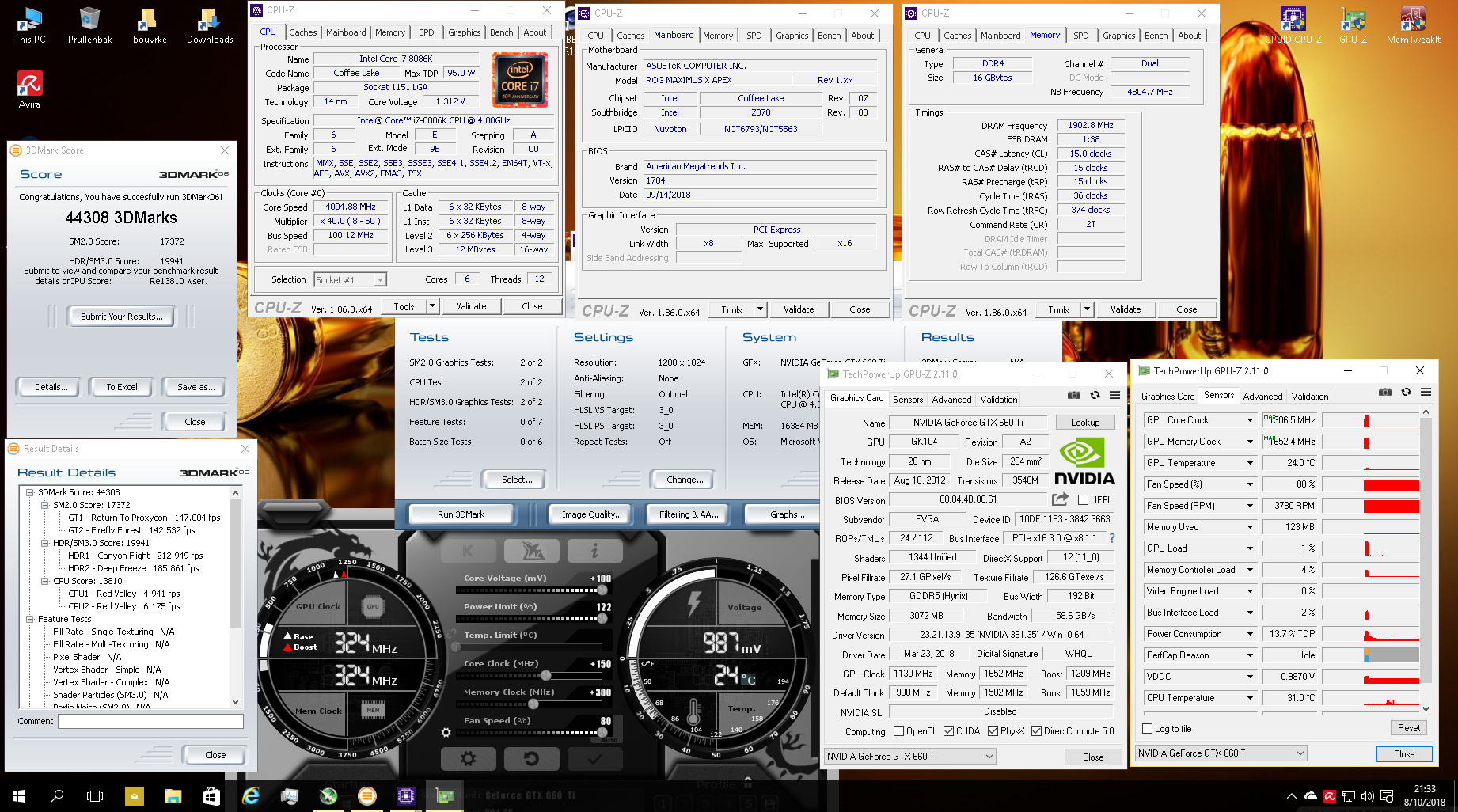Open the This PC desktop icon
Image resolution: width=1458 pixels, height=812 pixels.
(x=30, y=25)
